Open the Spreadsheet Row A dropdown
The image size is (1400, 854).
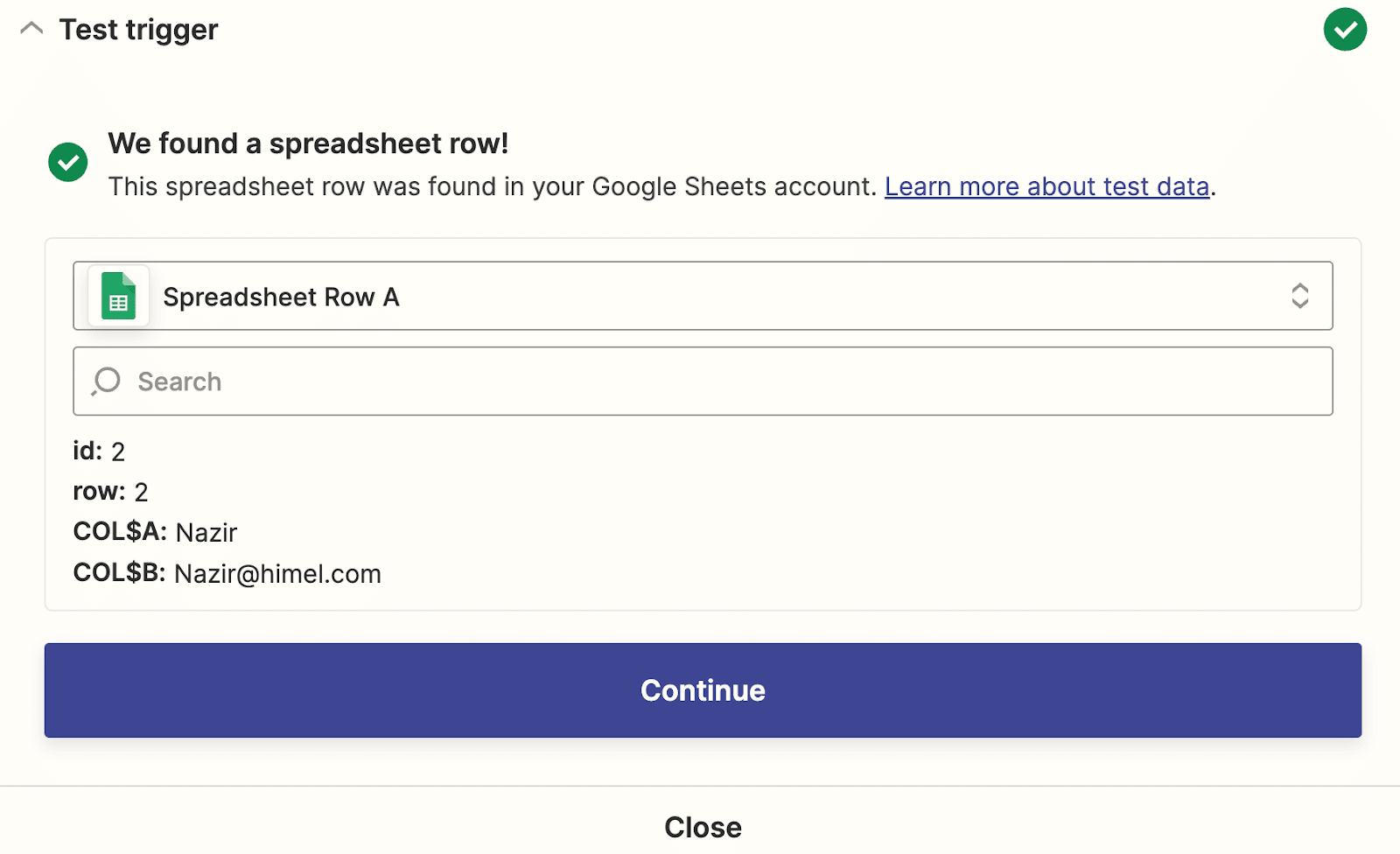(702, 297)
